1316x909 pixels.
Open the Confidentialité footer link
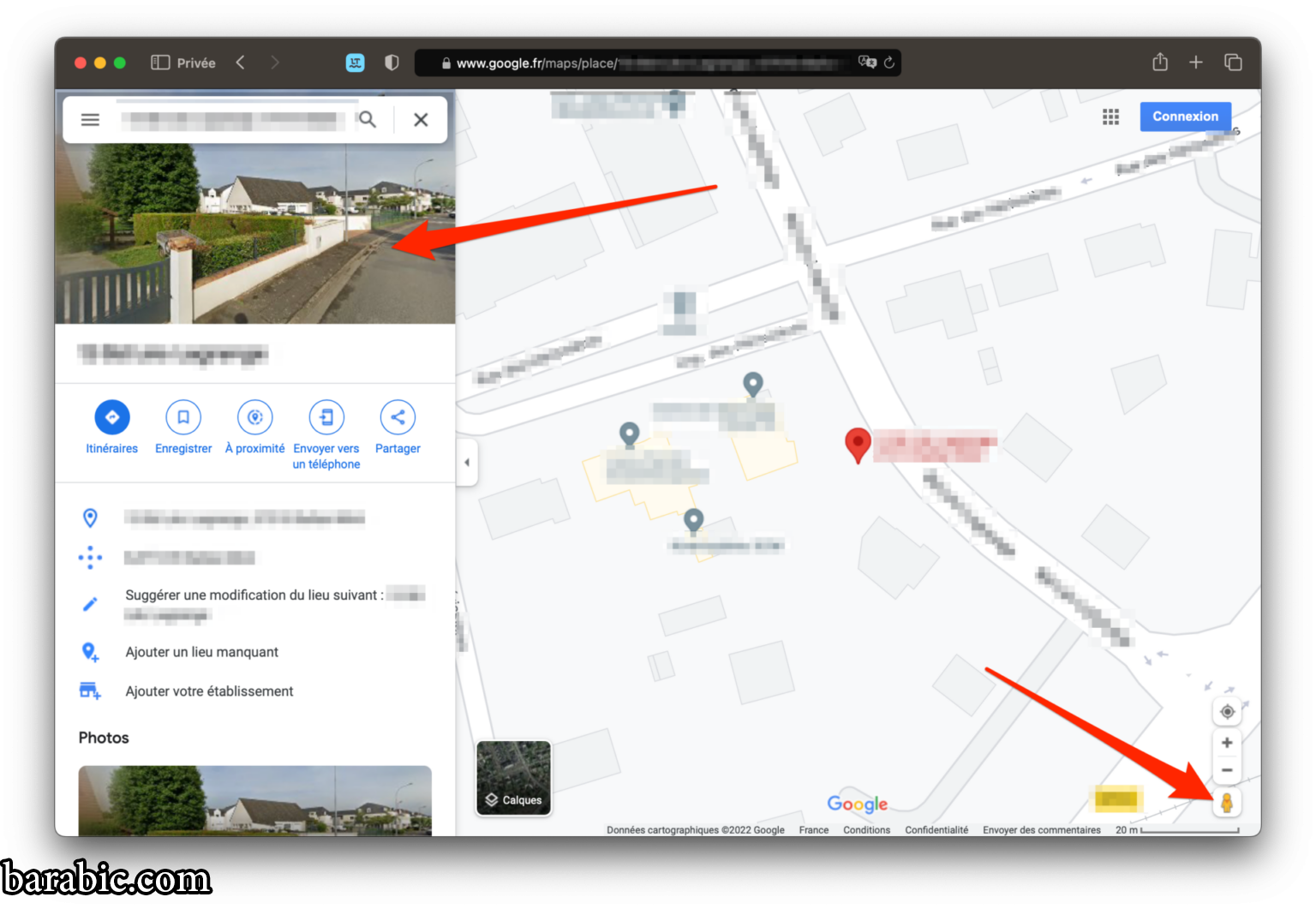[x=936, y=830]
